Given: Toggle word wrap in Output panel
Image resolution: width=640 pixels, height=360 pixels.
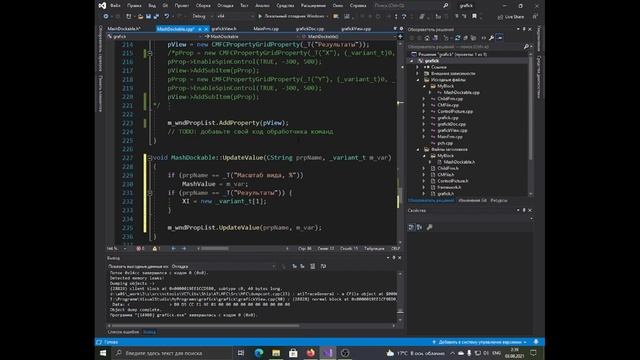Looking at the screenshot, I should pyautogui.click(x=323, y=267).
